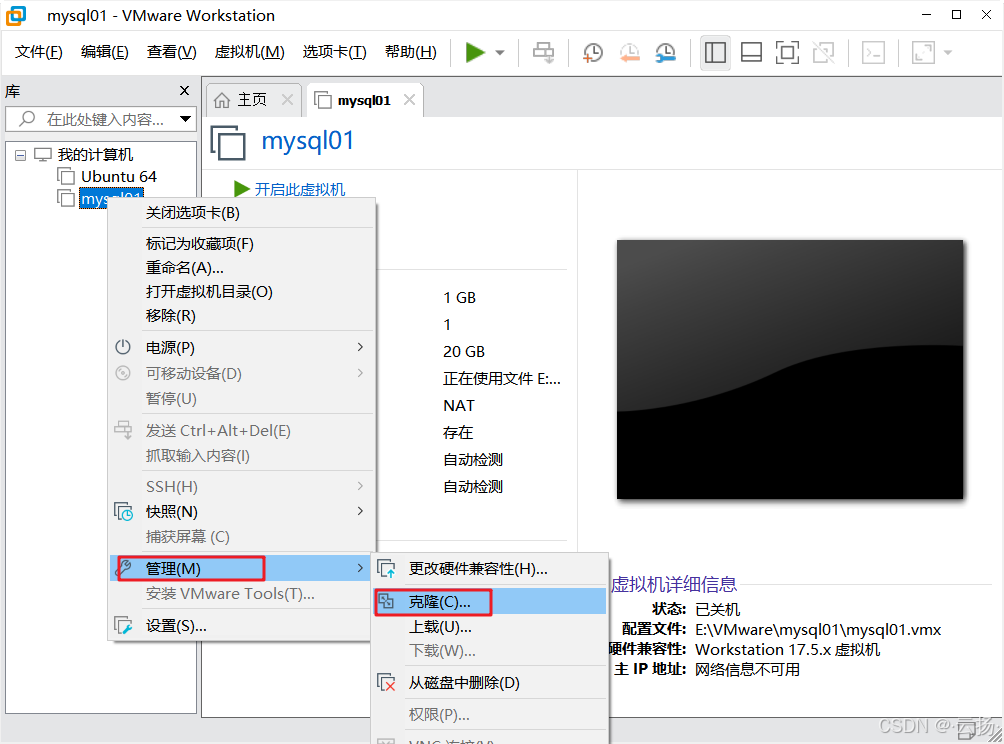Open the snapshot manager icon

click(x=666, y=53)
